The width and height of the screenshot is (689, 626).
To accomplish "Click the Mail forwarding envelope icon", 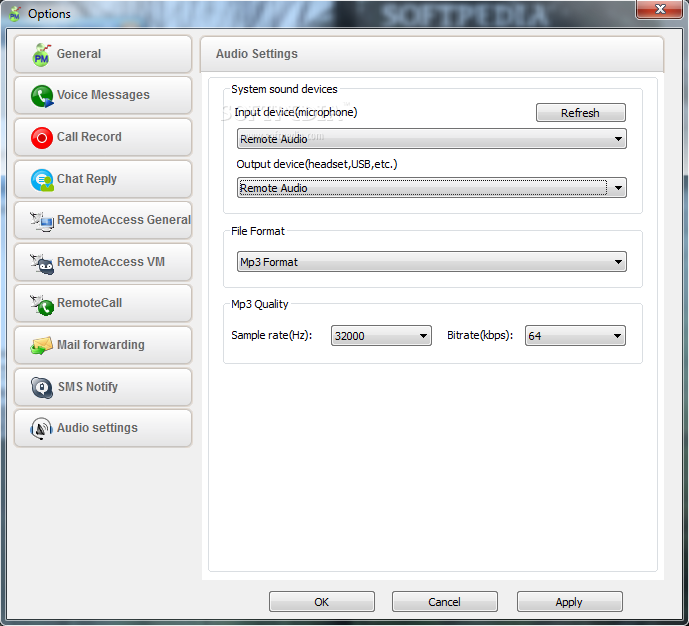I will [x=42, y=346].
